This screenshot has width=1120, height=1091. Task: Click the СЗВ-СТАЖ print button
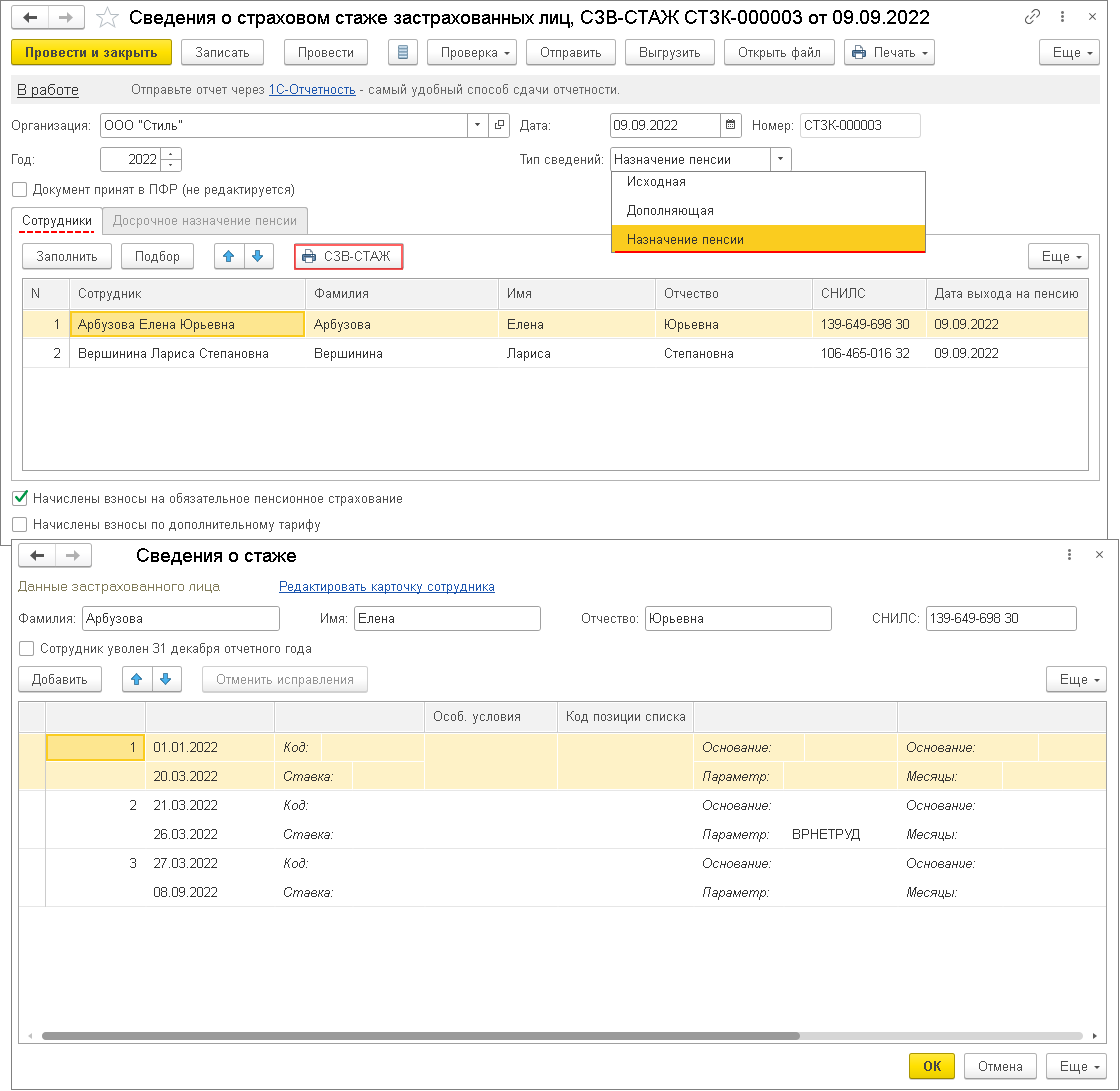tap(348, 257)
